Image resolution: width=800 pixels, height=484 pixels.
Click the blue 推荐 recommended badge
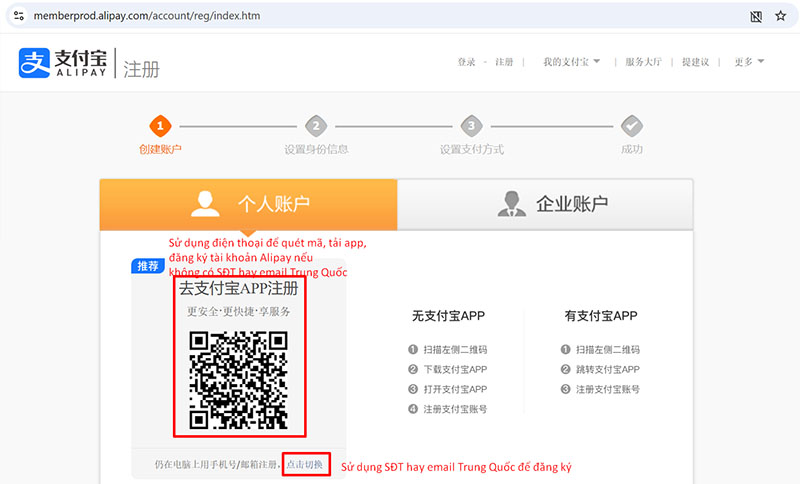147,266
